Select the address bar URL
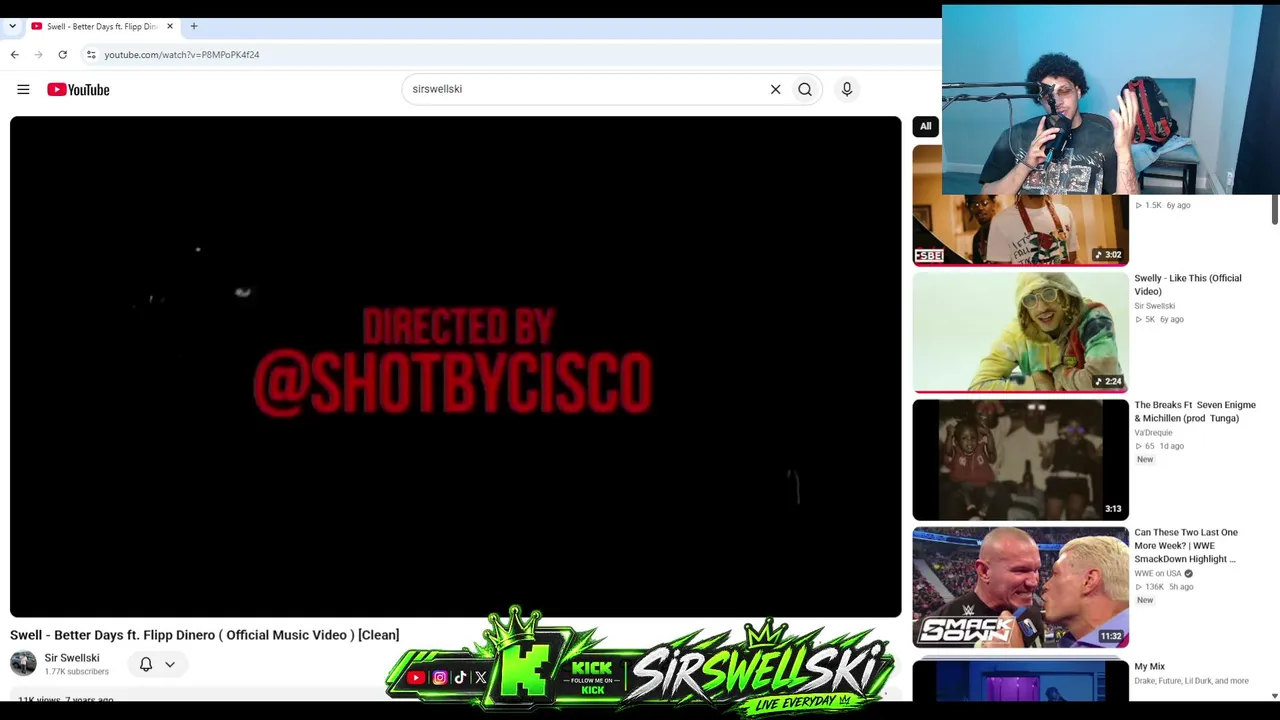This screenshot has width=1280, height=720. [x=182, y=55]
